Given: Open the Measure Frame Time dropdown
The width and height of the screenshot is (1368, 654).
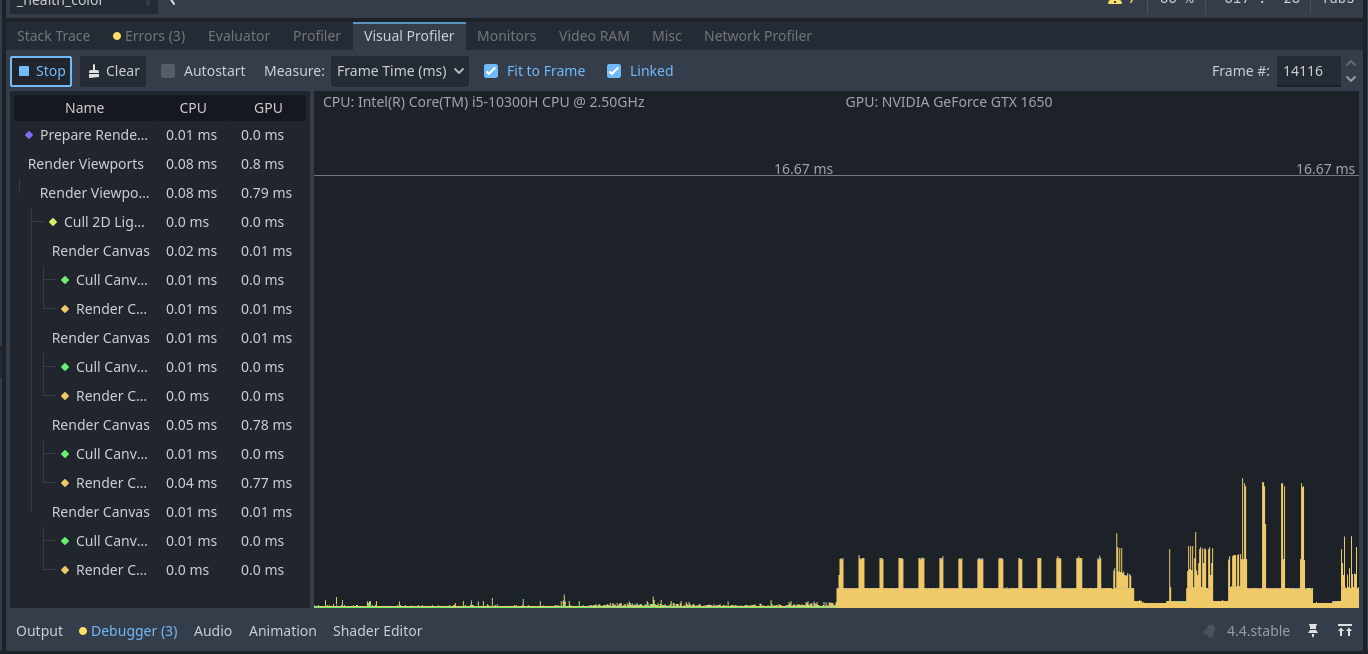Looking at the screenshot, I should [400, 71].
